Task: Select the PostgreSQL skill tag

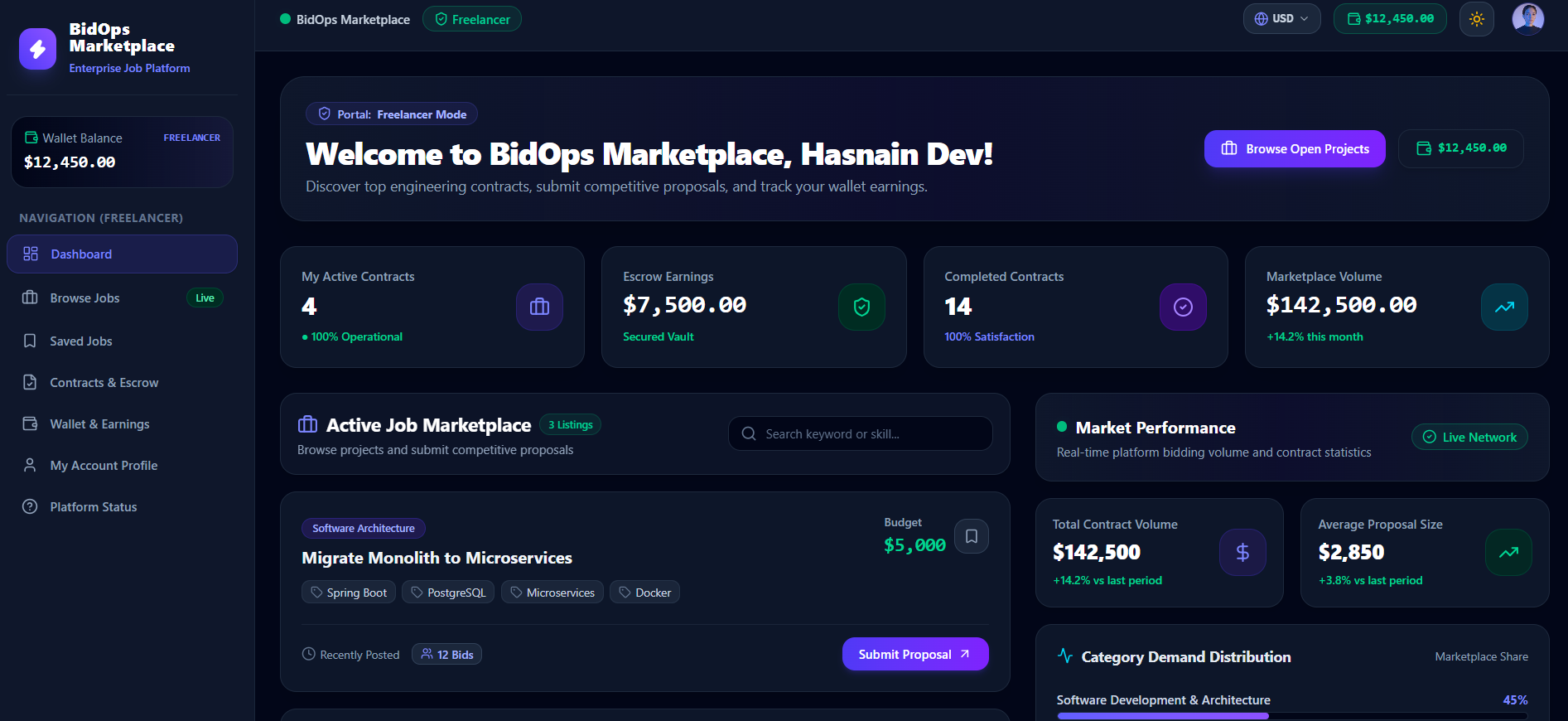Action: pyautogui.click(x=448, y=593)
